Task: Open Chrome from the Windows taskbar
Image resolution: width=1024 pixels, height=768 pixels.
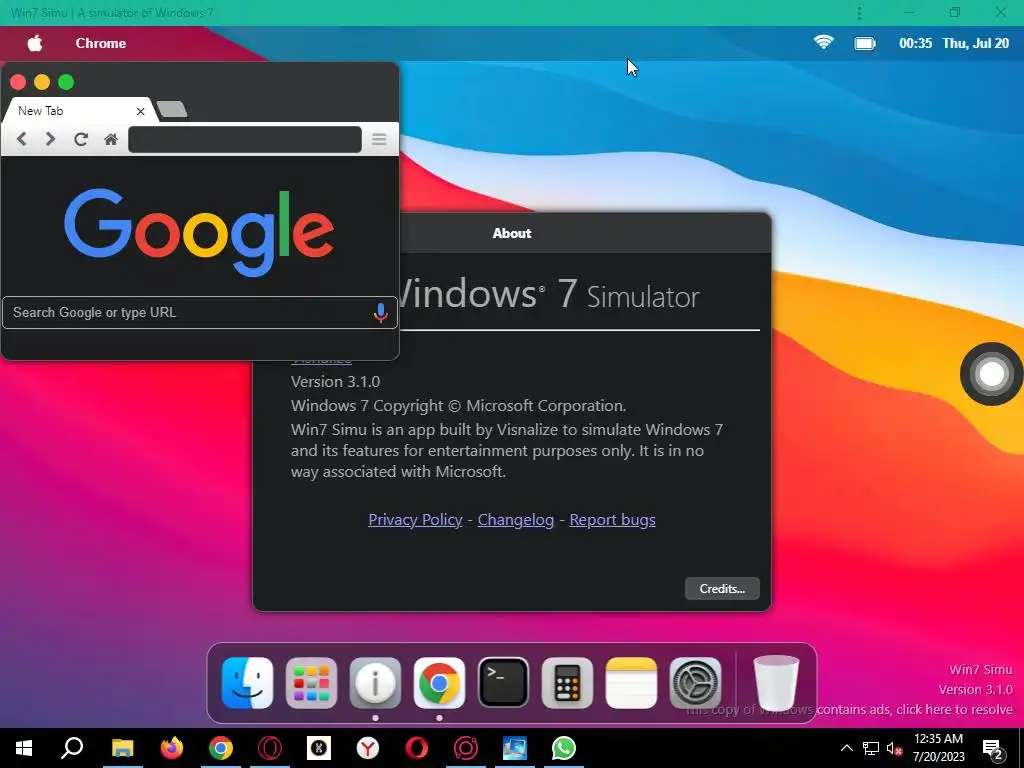Action: pyautogui.click(x=221, y=748)
